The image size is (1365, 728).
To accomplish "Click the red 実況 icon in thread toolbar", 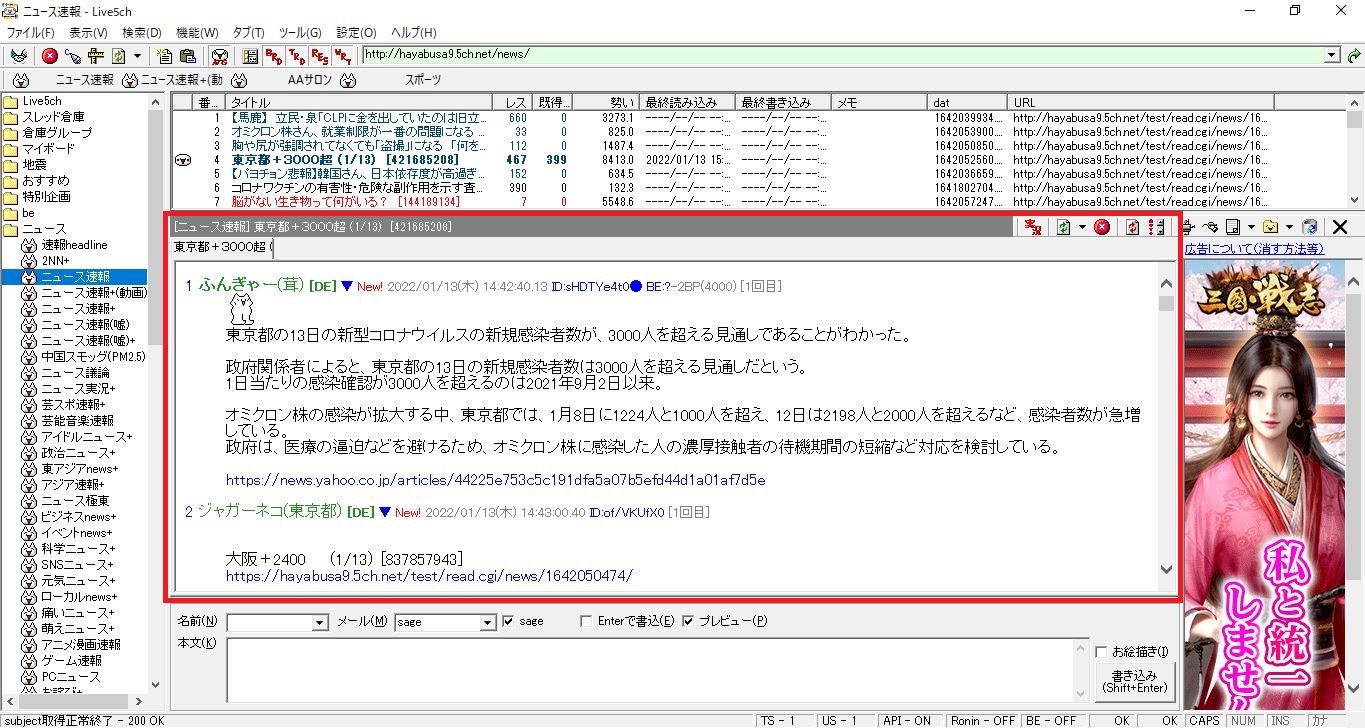I will (1032, 227).
